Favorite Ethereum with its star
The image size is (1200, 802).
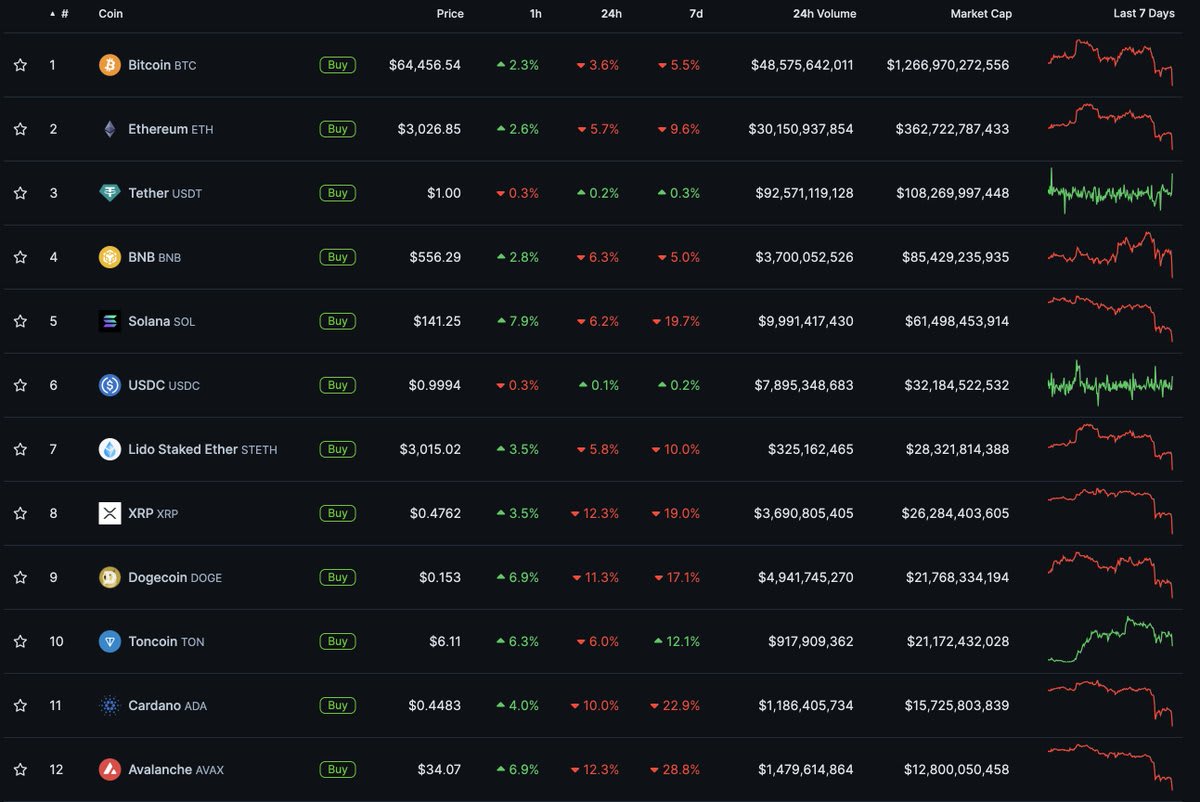(x=20, y=129)
